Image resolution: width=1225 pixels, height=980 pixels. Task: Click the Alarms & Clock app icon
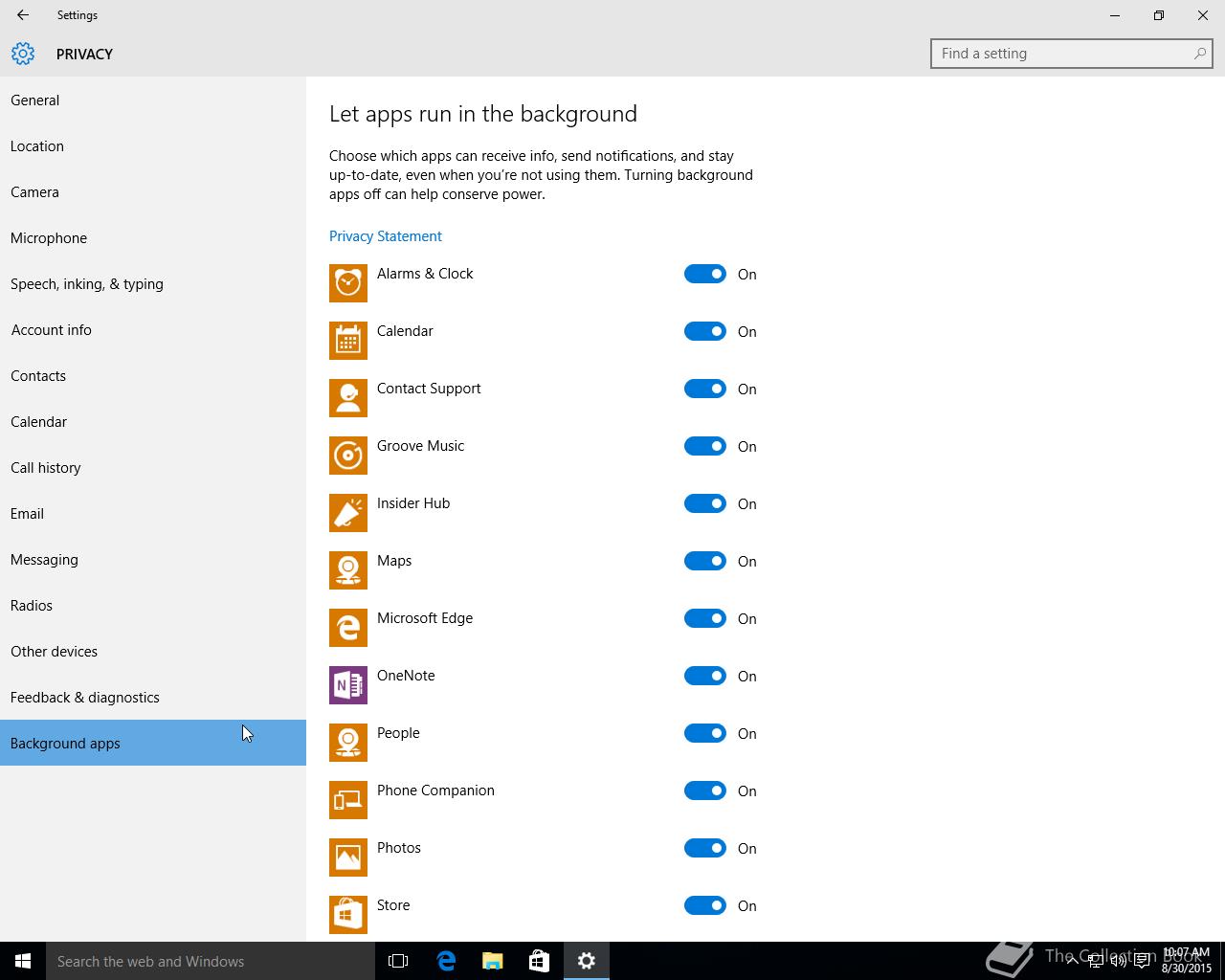pos(348,283)
